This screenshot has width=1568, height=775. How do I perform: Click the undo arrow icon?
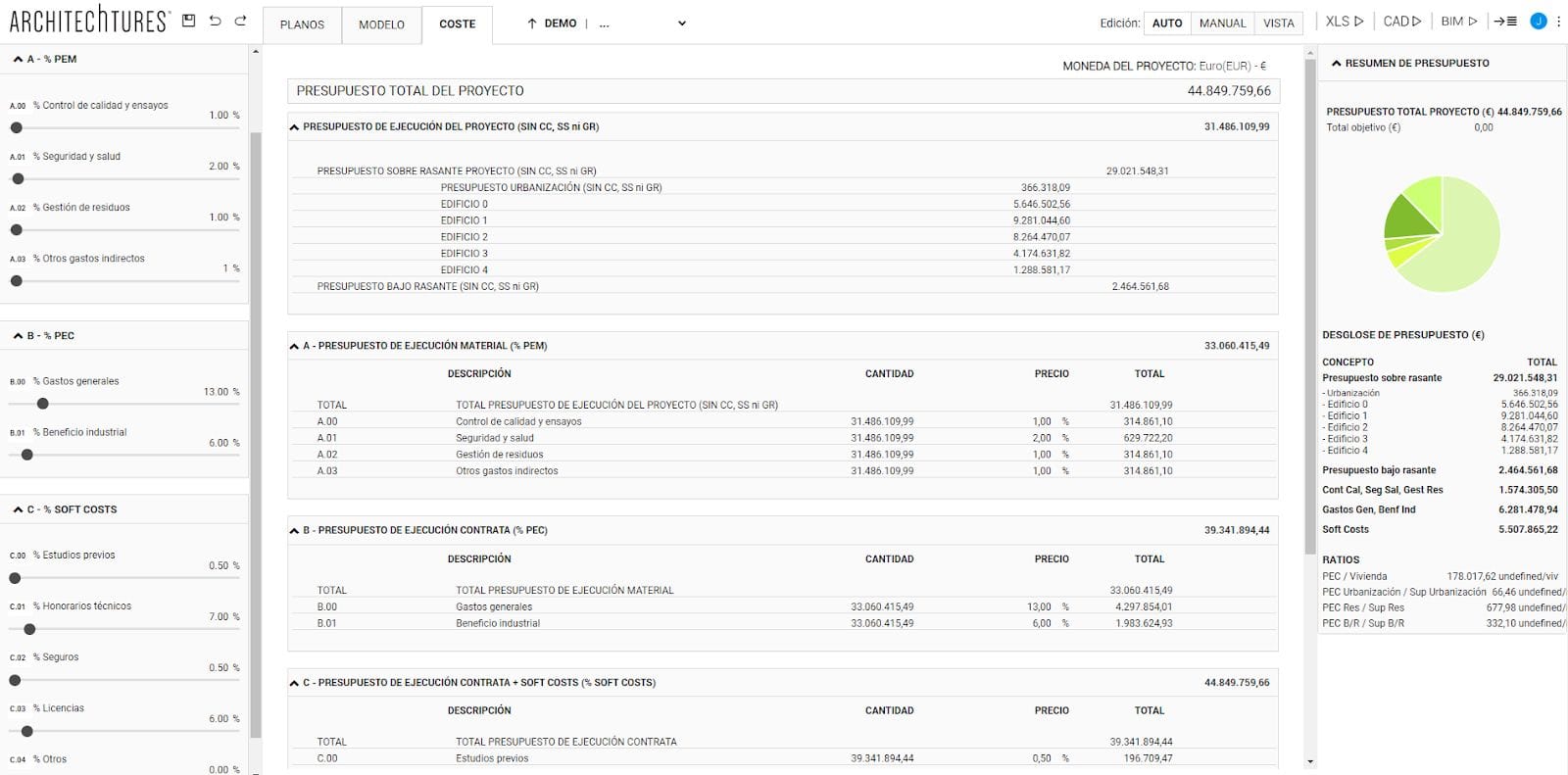(x=215, y=21)
